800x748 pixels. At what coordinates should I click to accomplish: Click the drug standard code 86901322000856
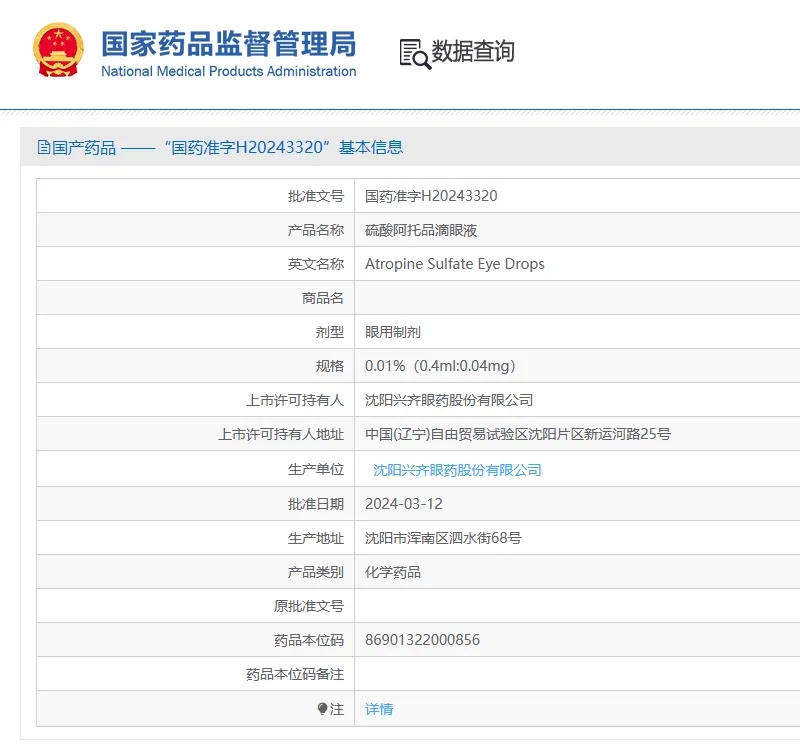coord(422,640)
